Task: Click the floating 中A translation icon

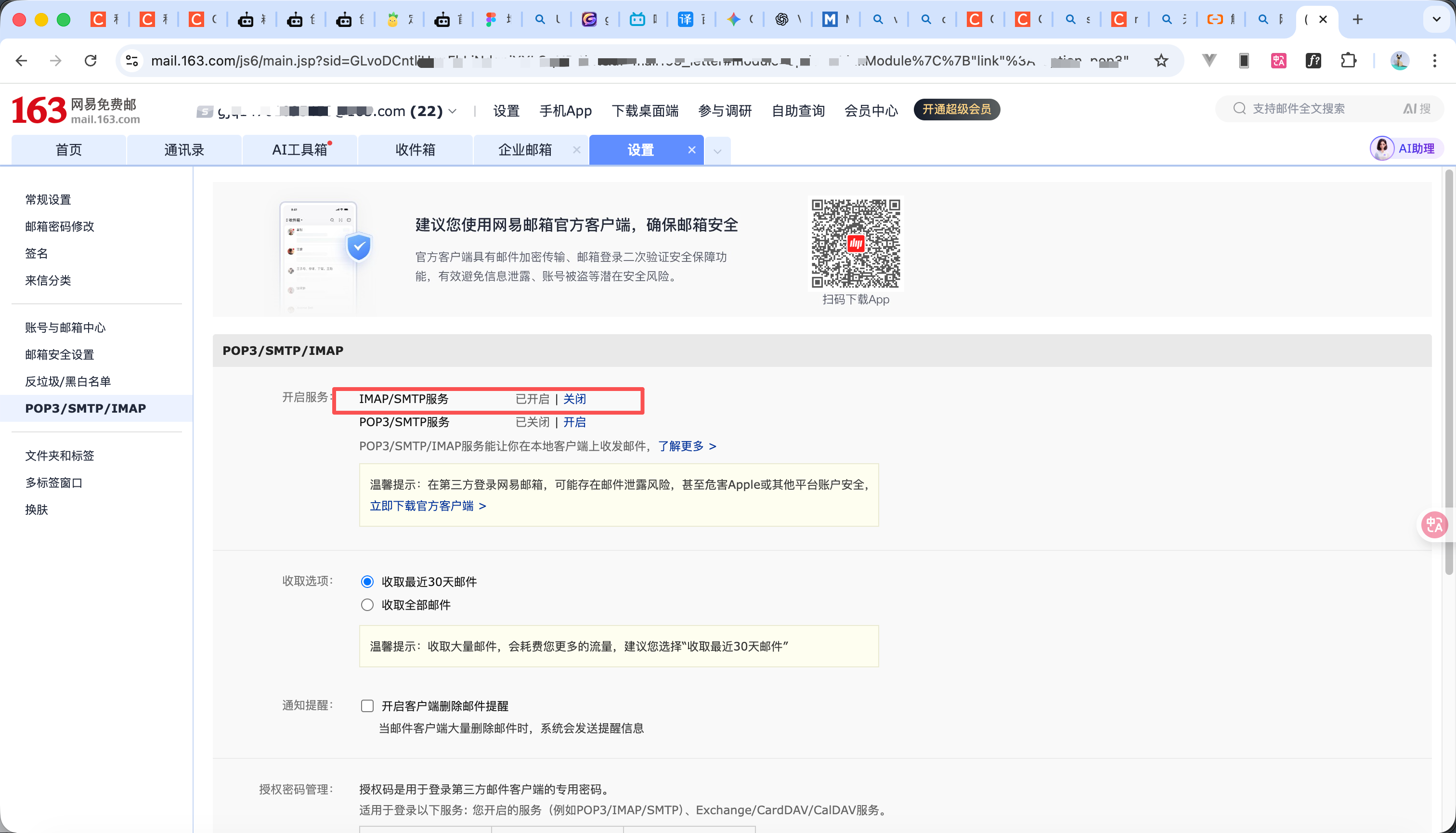Action: [x=1434, y=525]
